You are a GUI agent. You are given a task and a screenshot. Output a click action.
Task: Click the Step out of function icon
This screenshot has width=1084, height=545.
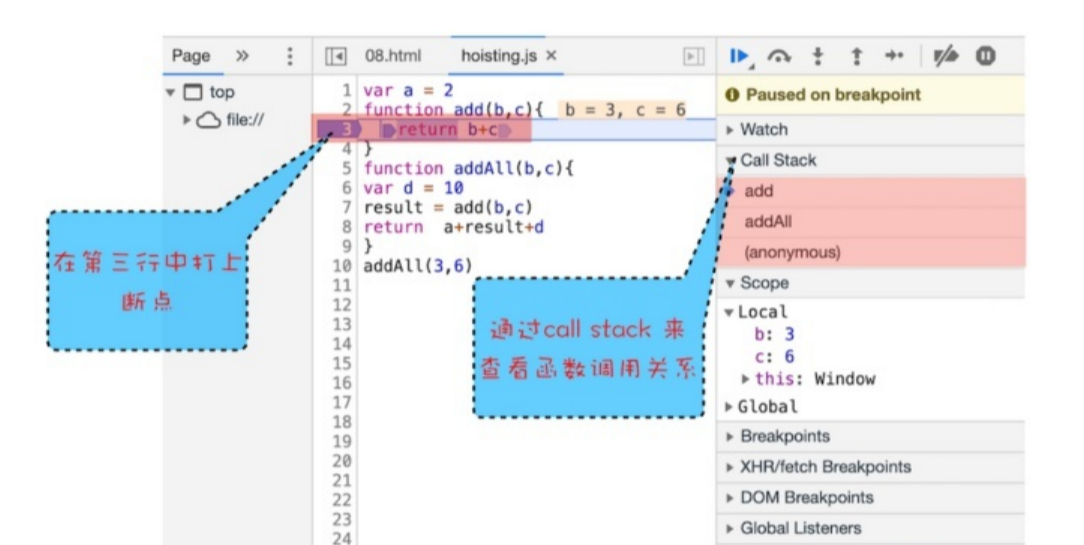[856, 56]
